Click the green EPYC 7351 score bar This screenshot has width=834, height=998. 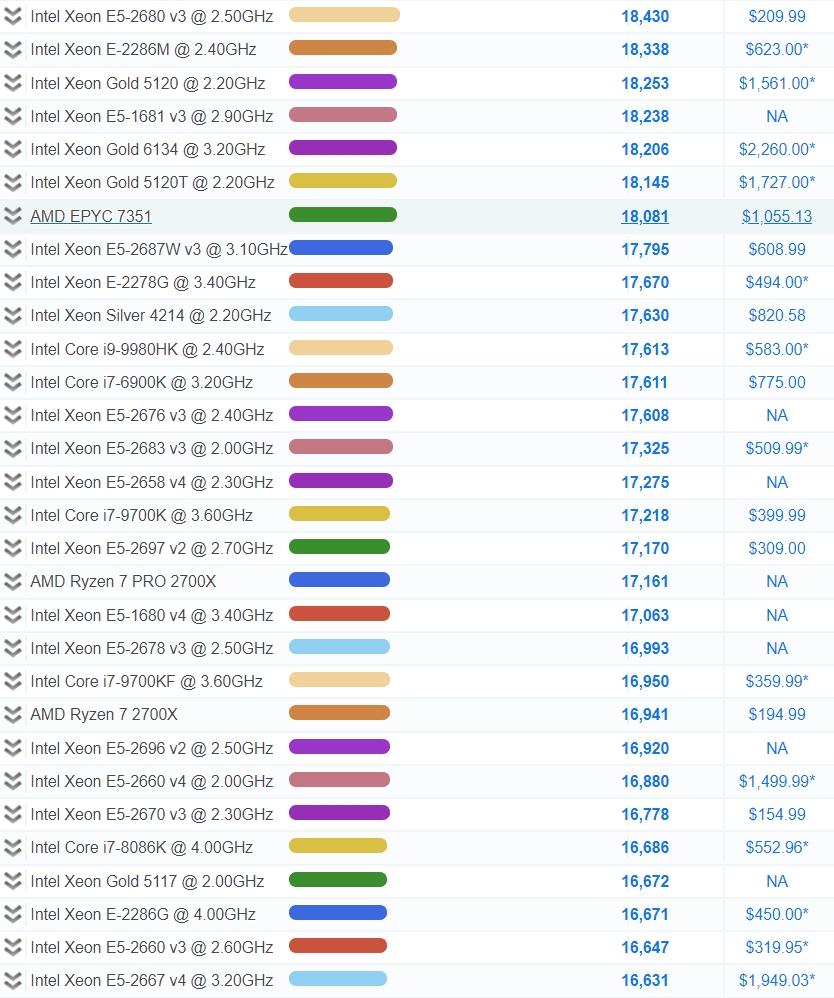coord(343,214)
